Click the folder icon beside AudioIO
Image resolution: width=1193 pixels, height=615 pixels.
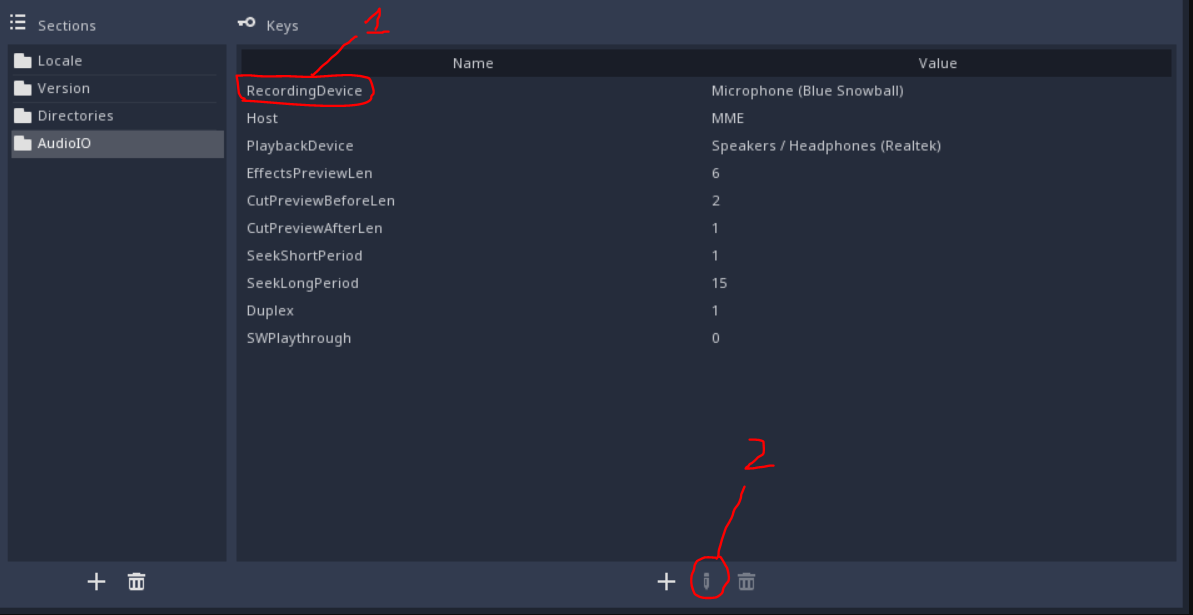(22, 143)
